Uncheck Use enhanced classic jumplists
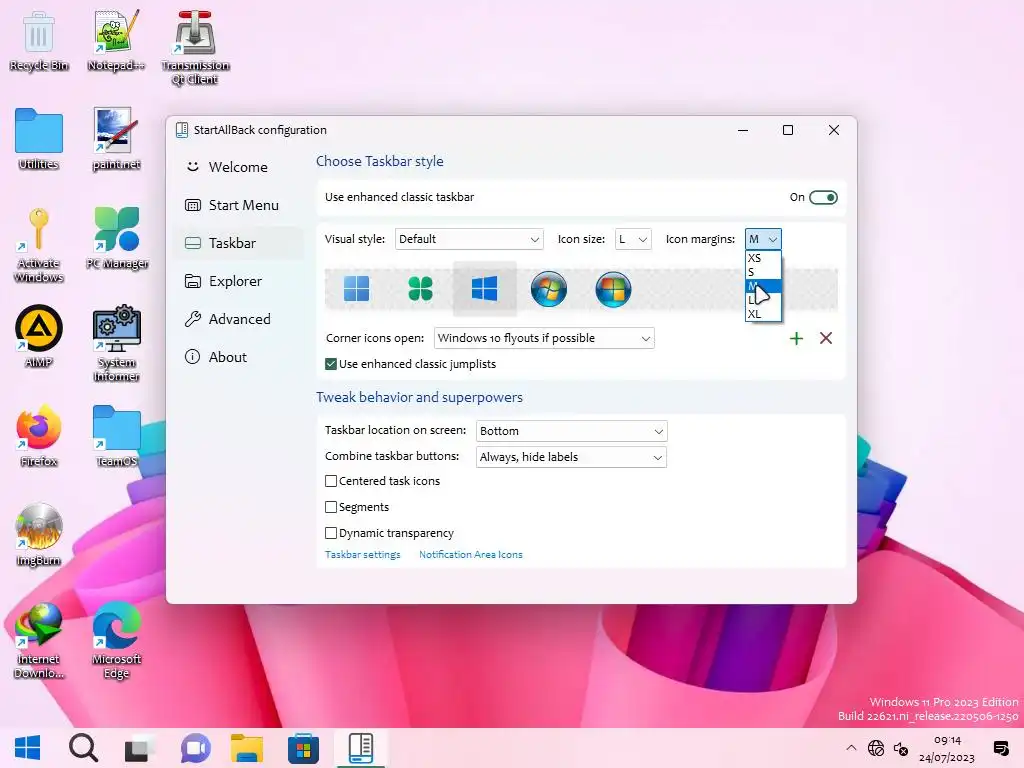 pos(331,364)
